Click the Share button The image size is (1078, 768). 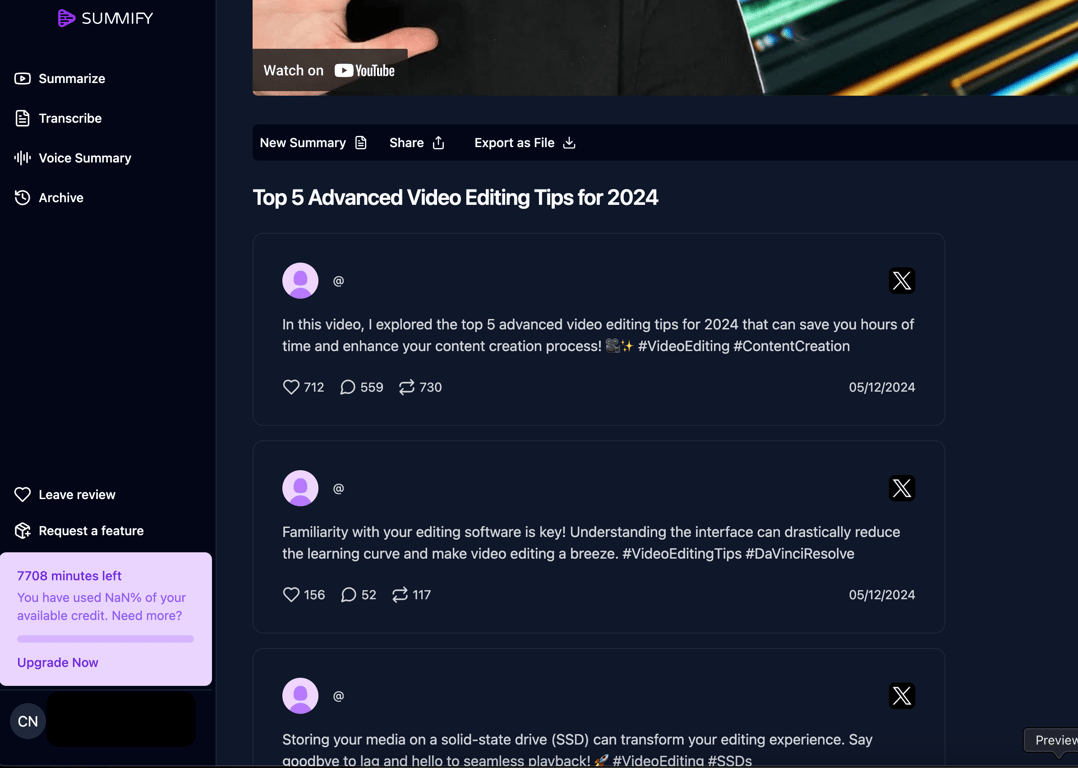tap(417, 143)
